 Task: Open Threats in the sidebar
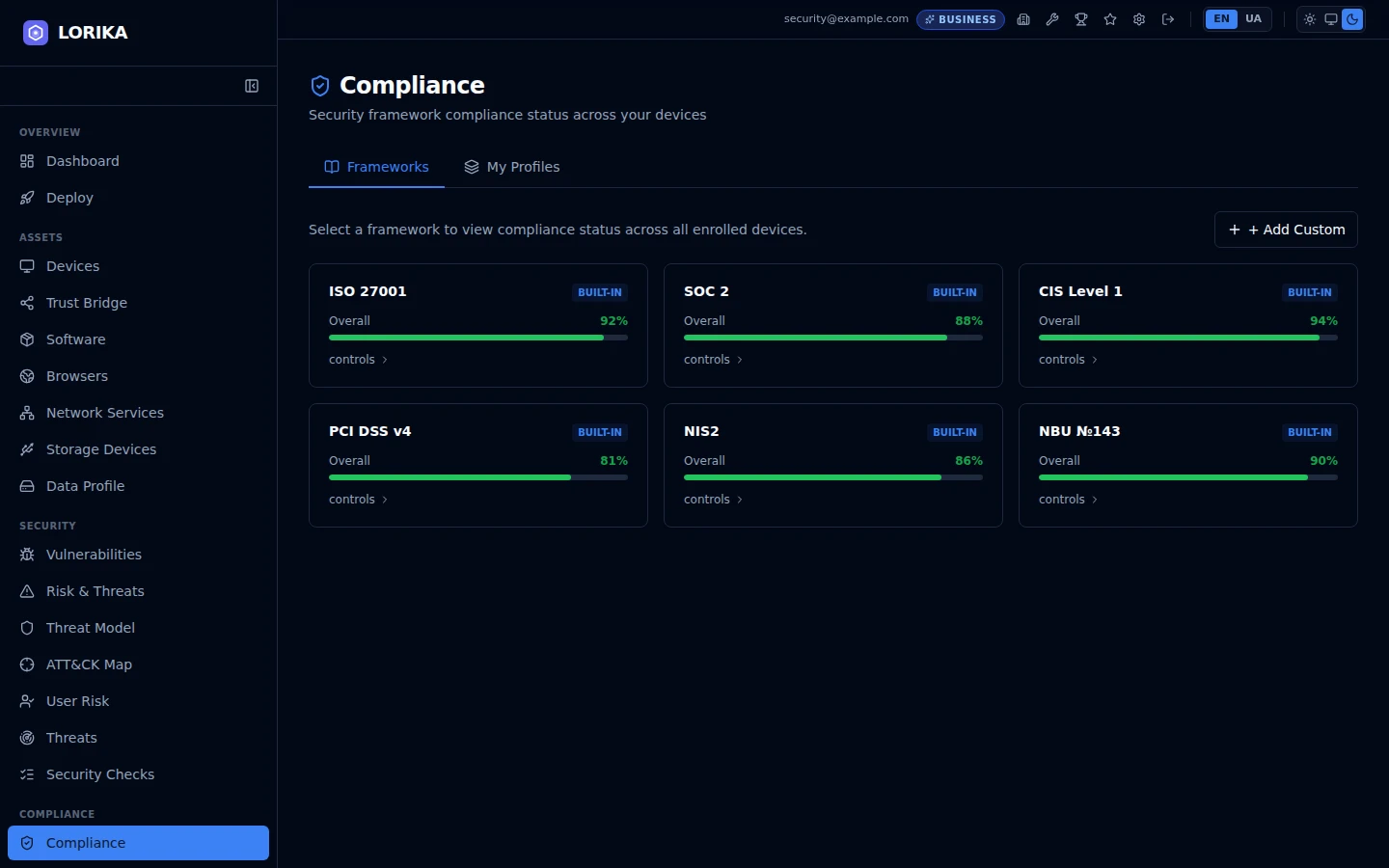(138, 738)
